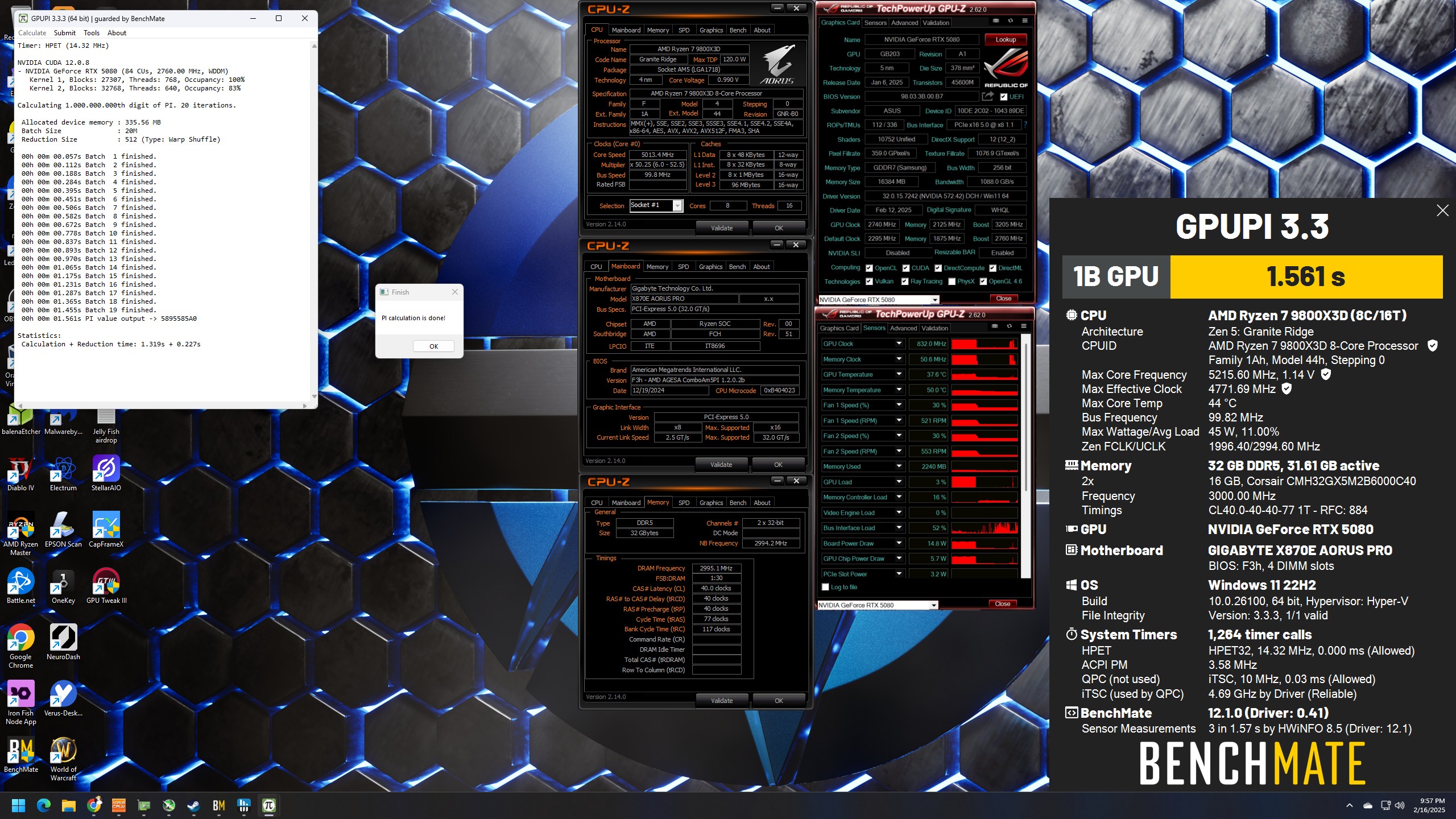Click the Bus Interface question mark icon
1456x819 pixels.
pyautogui.click(x=1025, y=125)
